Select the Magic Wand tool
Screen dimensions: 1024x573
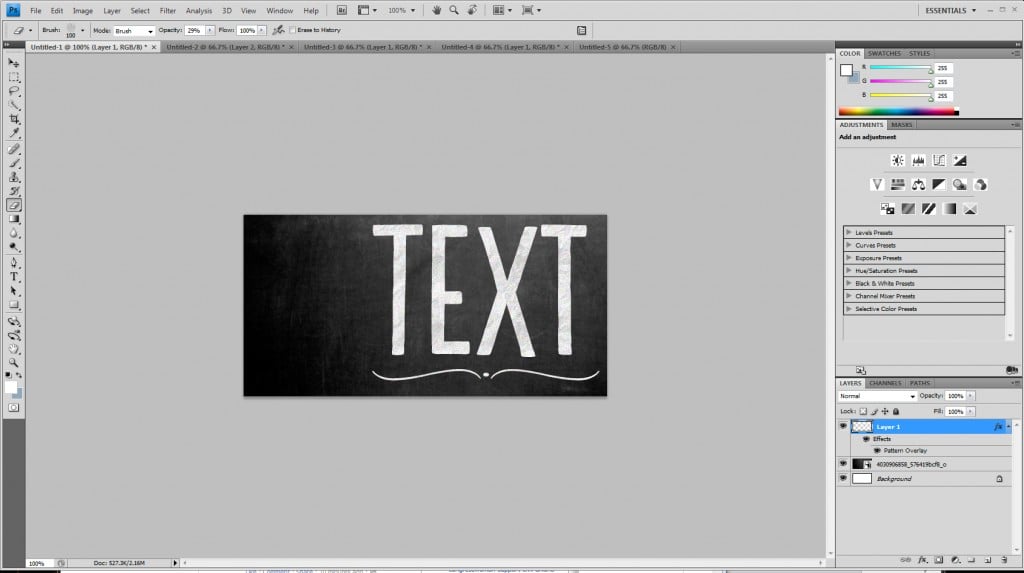[14, 105]
